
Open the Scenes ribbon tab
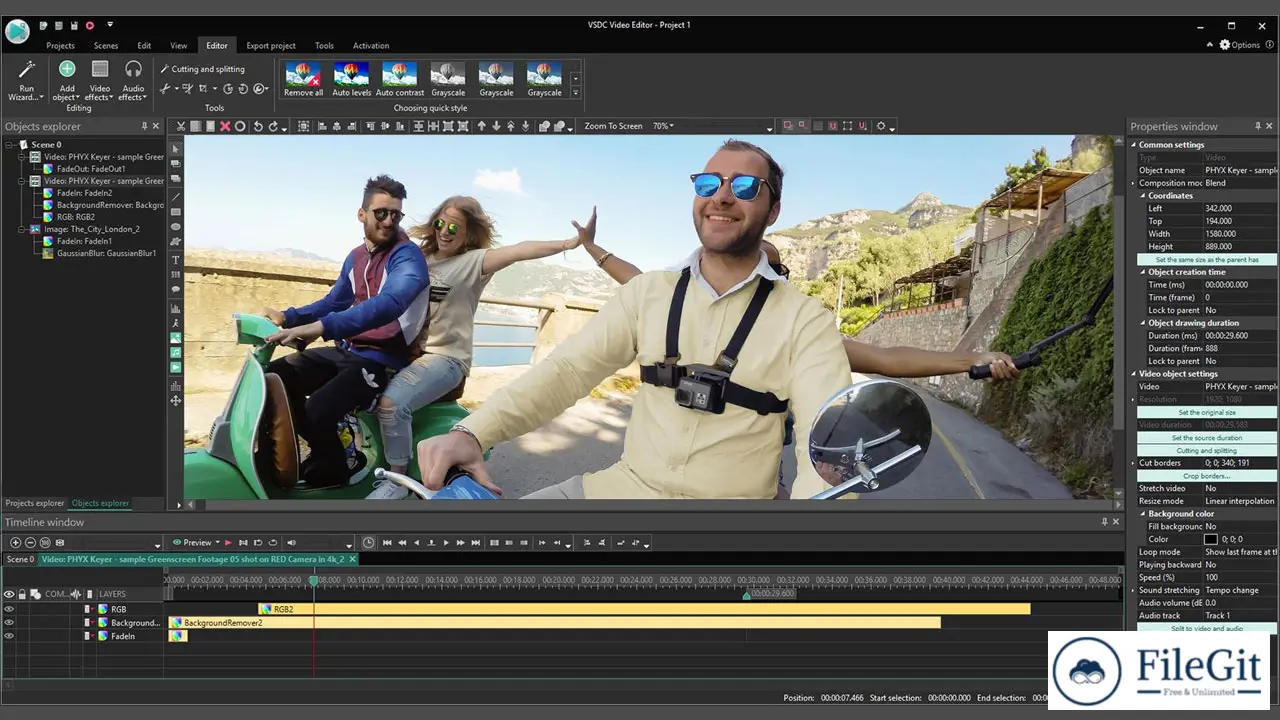106,45
